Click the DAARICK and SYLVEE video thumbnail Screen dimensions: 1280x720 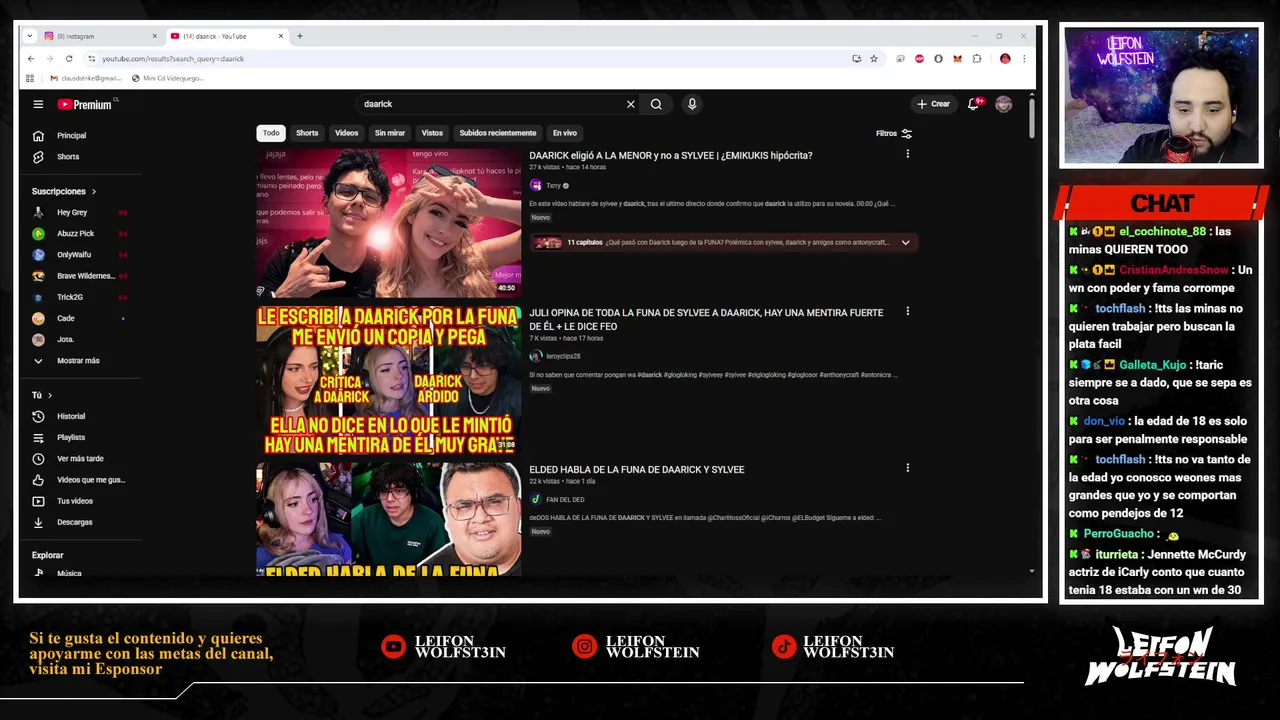[389, 223]
